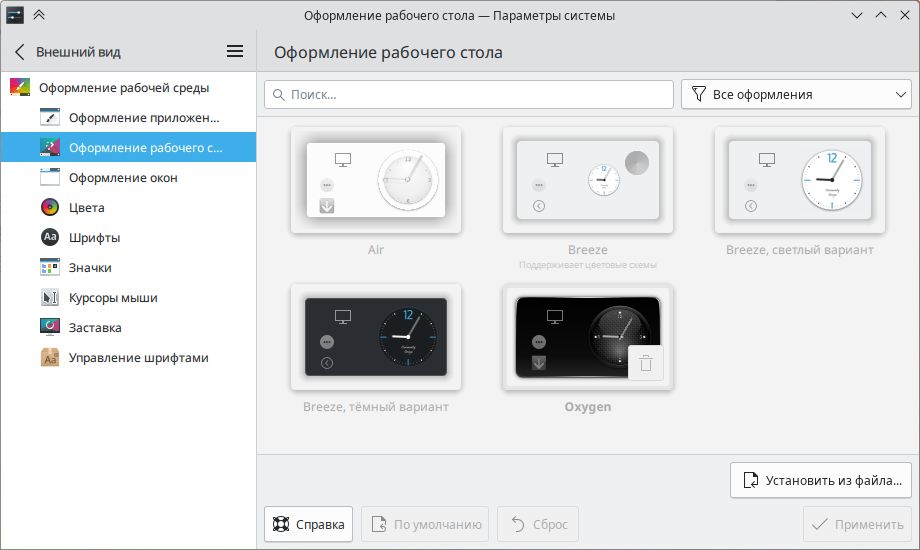The height and width of the screenshot is (550, 920).
Task: Open Шрифты settings
Action: pos(128,237)
